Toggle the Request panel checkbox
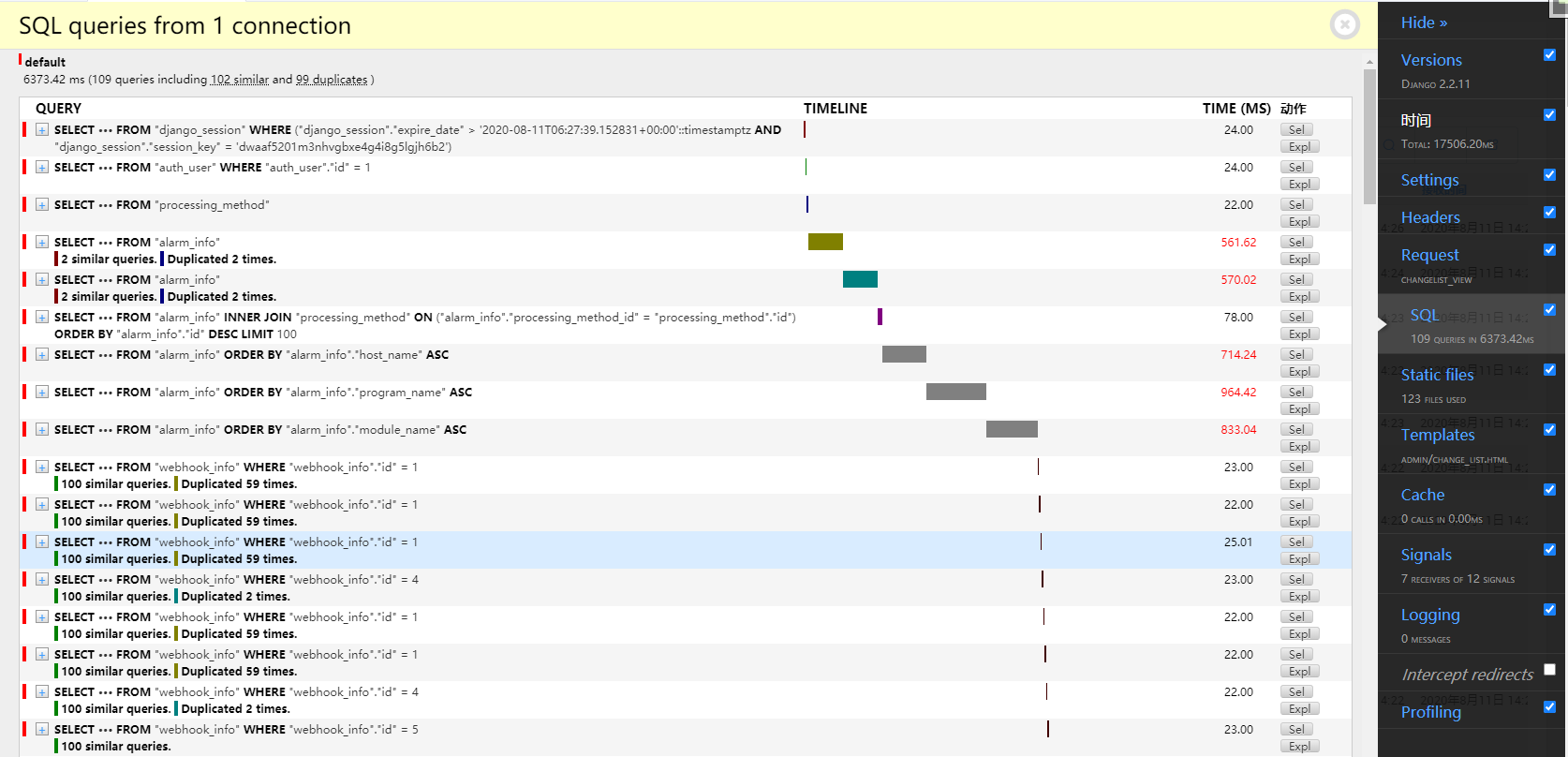The image size is (1568, 757). 1549,249
